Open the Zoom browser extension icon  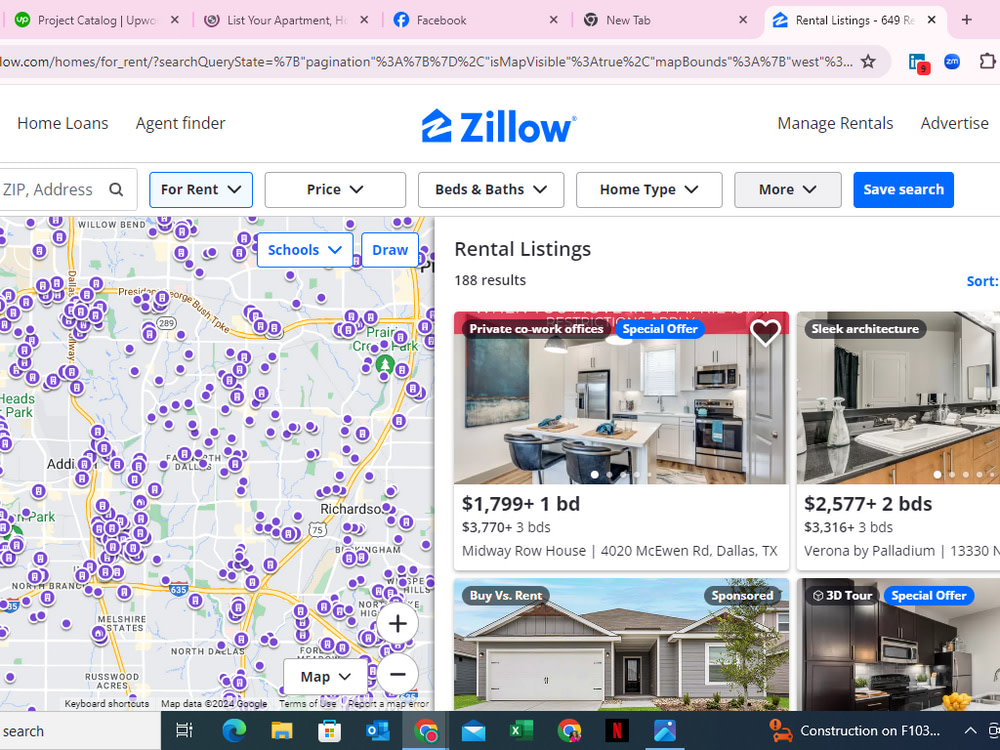pyautogui.click(x=952, y=61)
